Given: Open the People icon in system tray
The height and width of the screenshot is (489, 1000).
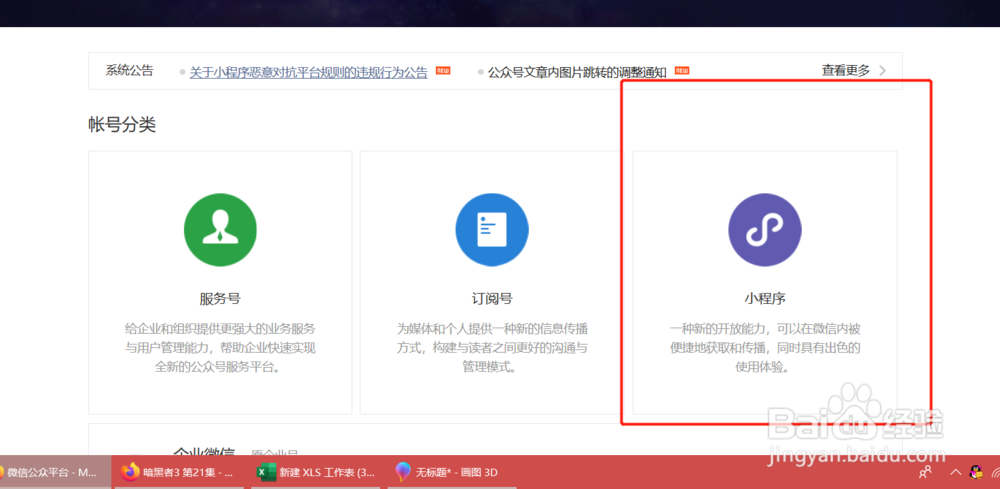Looking at the screenshot, I should pyautogui.click(x=925, y=472).
